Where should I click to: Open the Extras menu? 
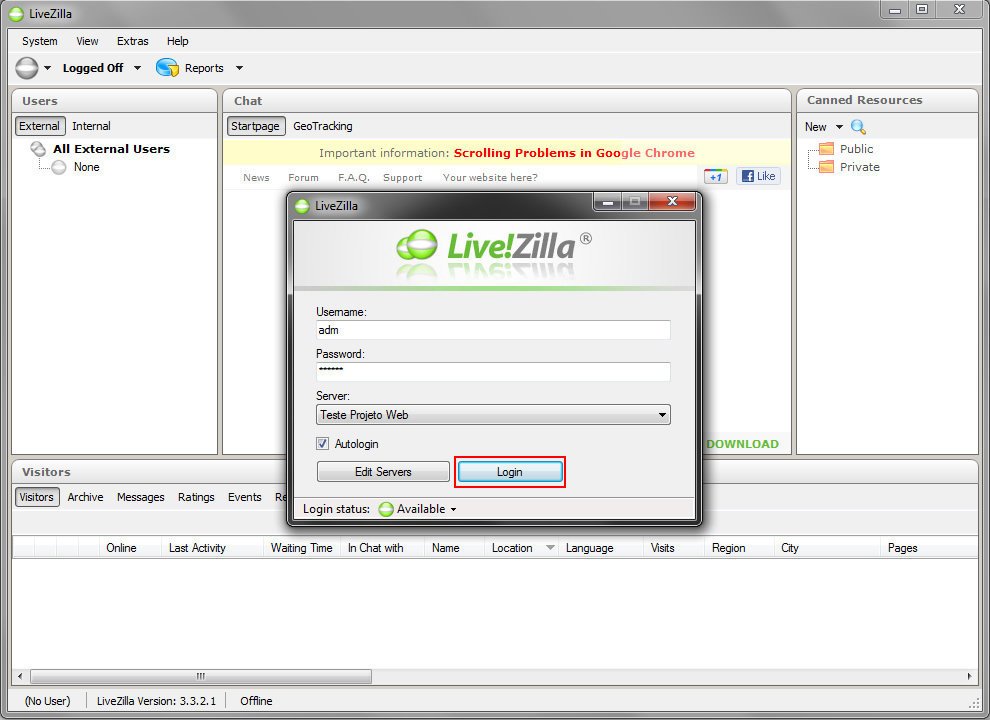click(132, 41)
